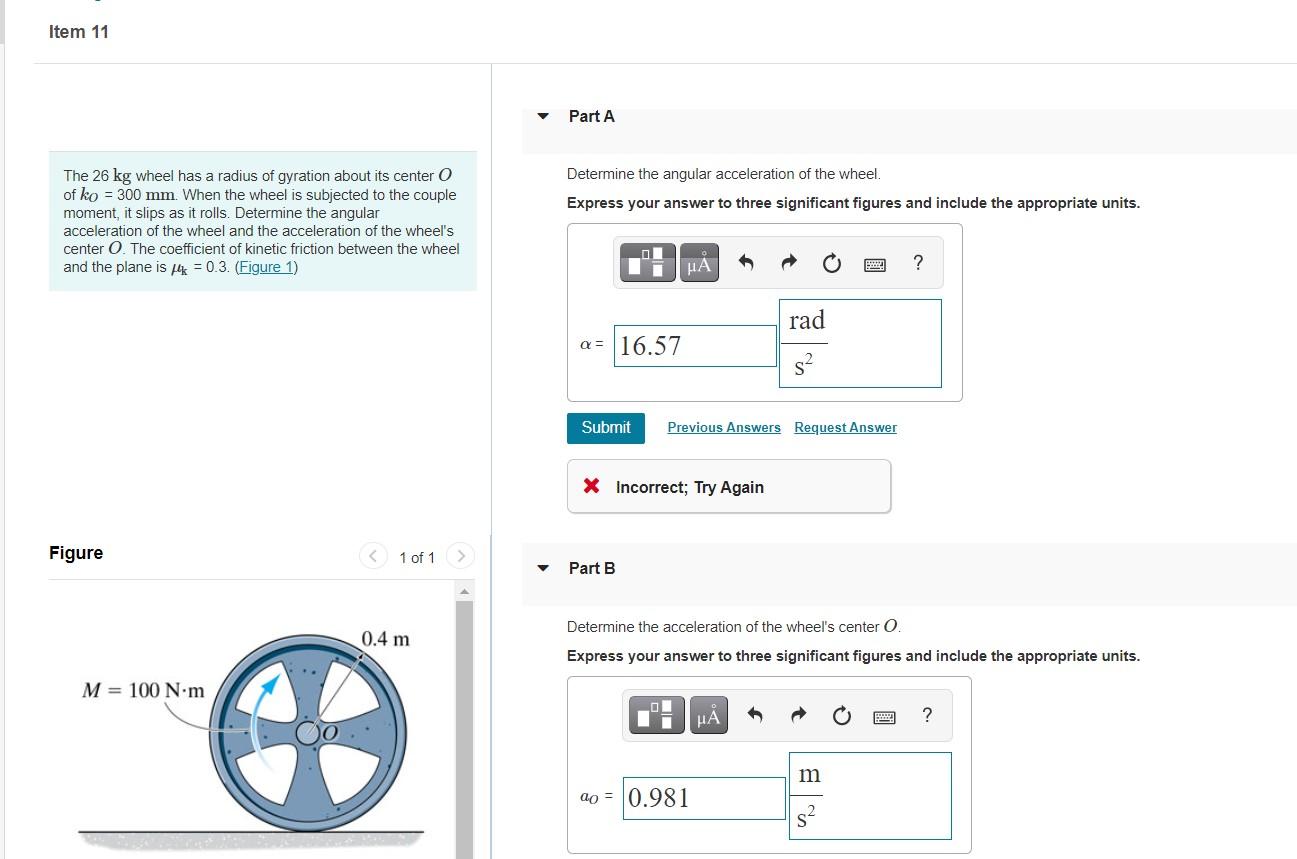Open the keyboard input icon in Part B
1297x859 pixels.
tap(884, 716)
